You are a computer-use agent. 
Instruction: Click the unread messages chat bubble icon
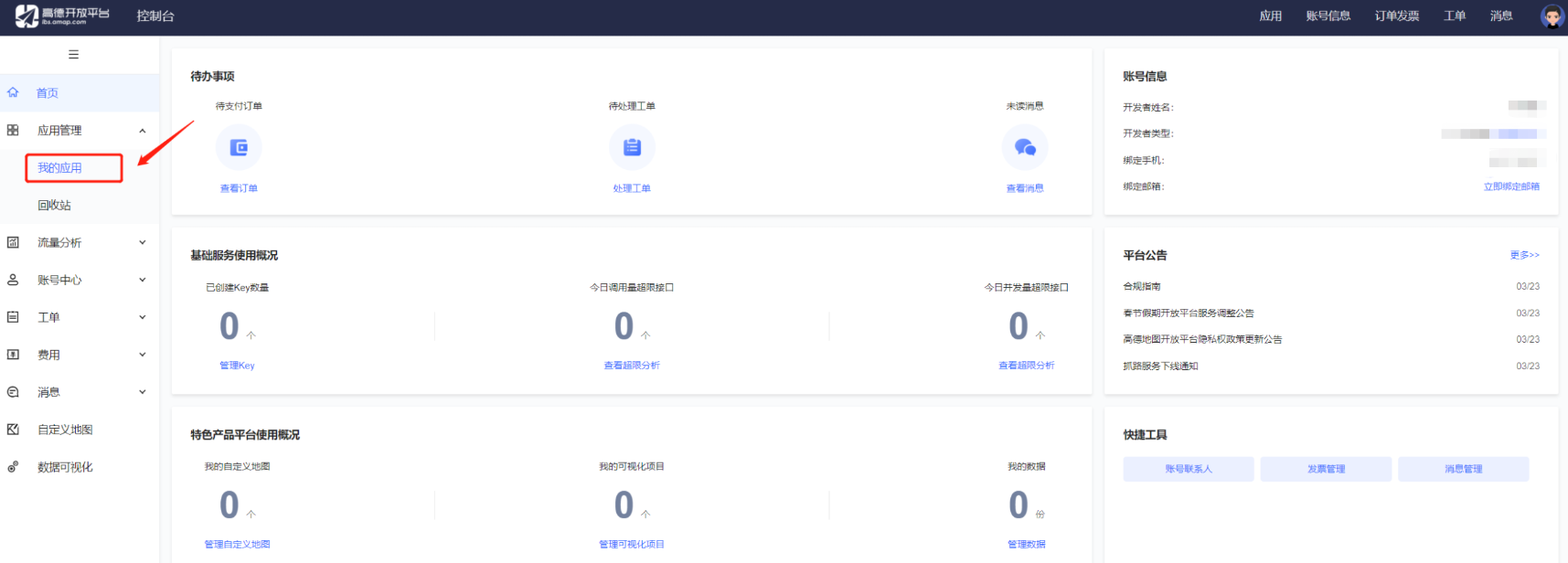click(1025, 147)
